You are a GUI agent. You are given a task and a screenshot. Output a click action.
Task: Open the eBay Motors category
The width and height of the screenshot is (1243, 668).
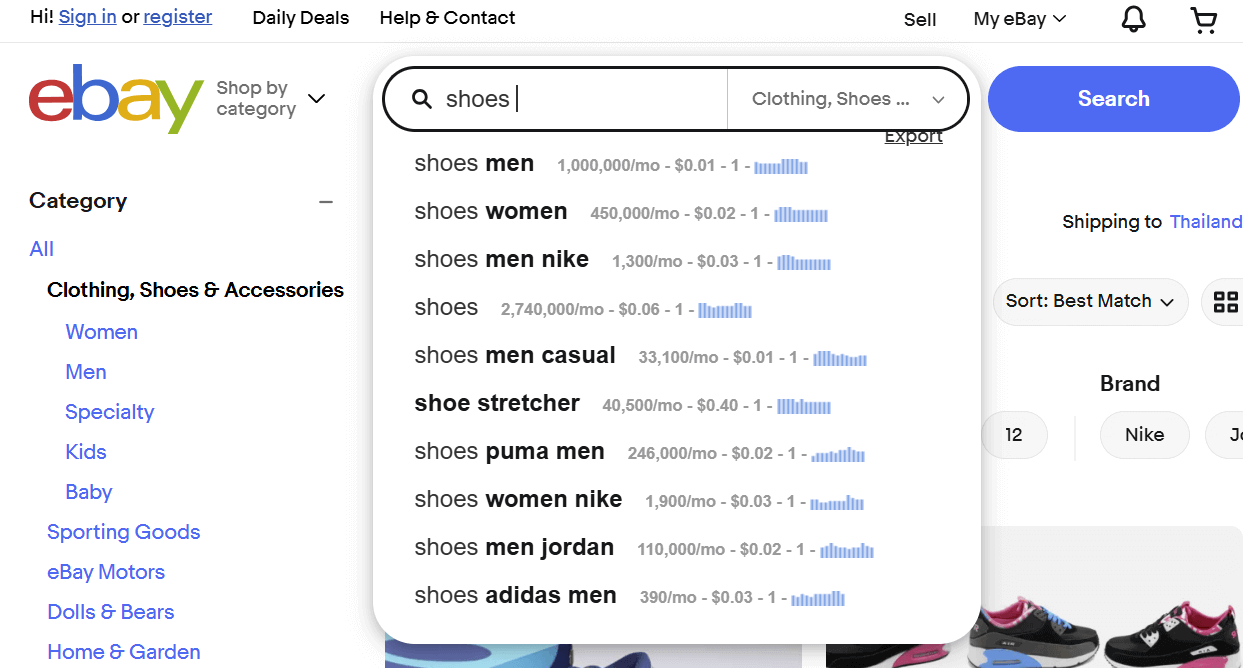[106, 572]
